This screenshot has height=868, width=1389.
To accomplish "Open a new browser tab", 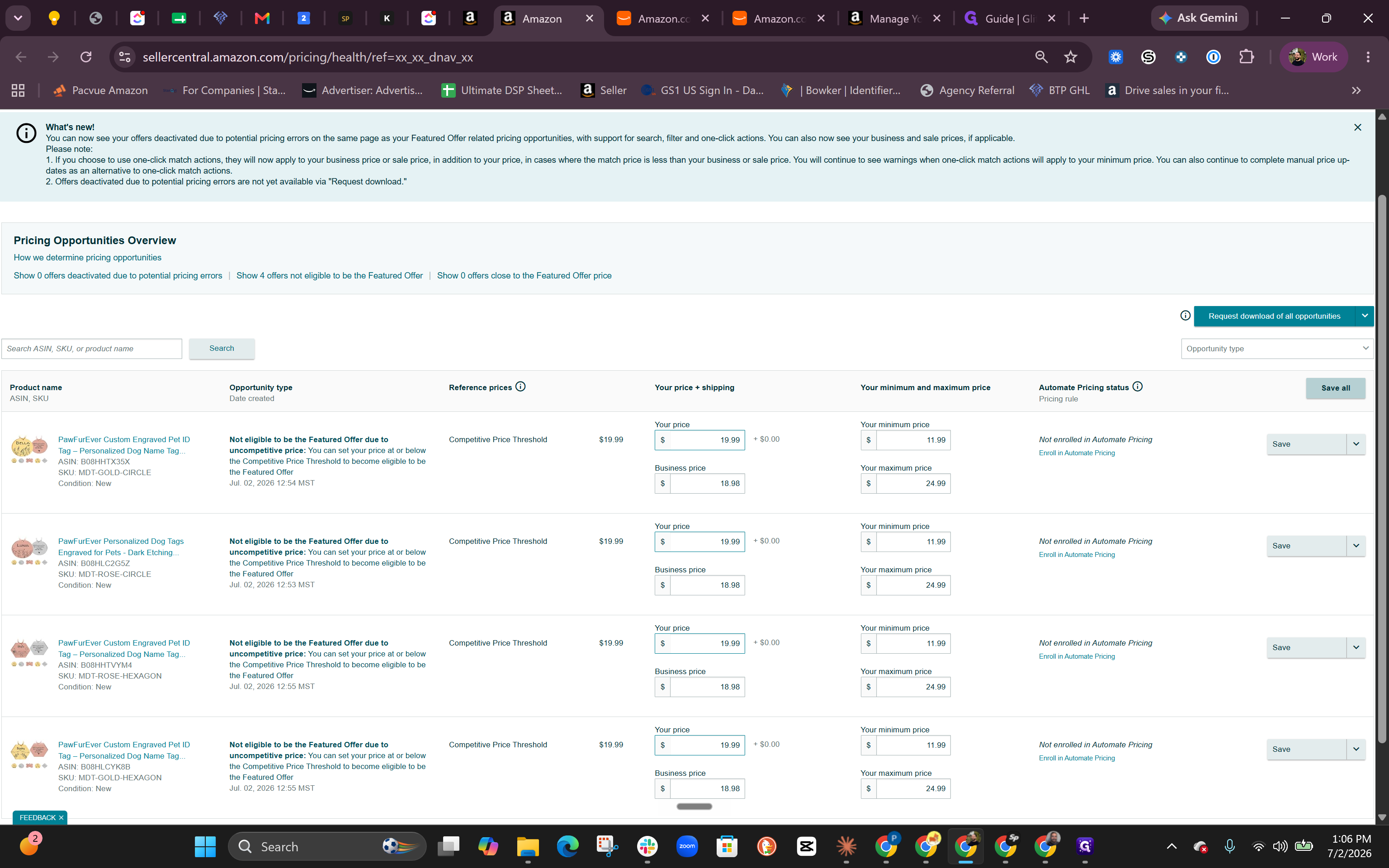I will (x=1084, y=19).
